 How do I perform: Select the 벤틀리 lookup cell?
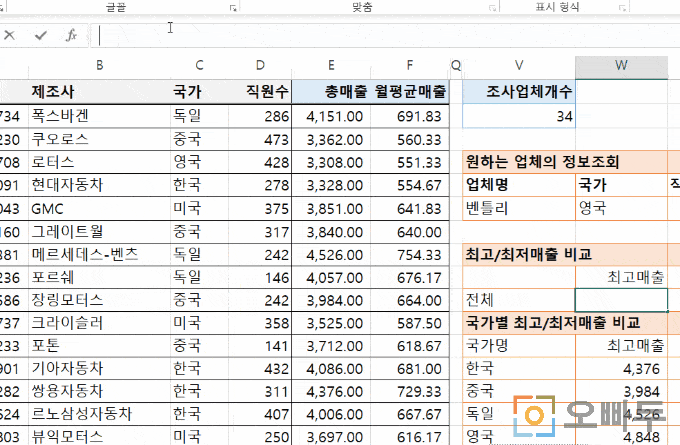pyautogui.click(x=519, y=209)
